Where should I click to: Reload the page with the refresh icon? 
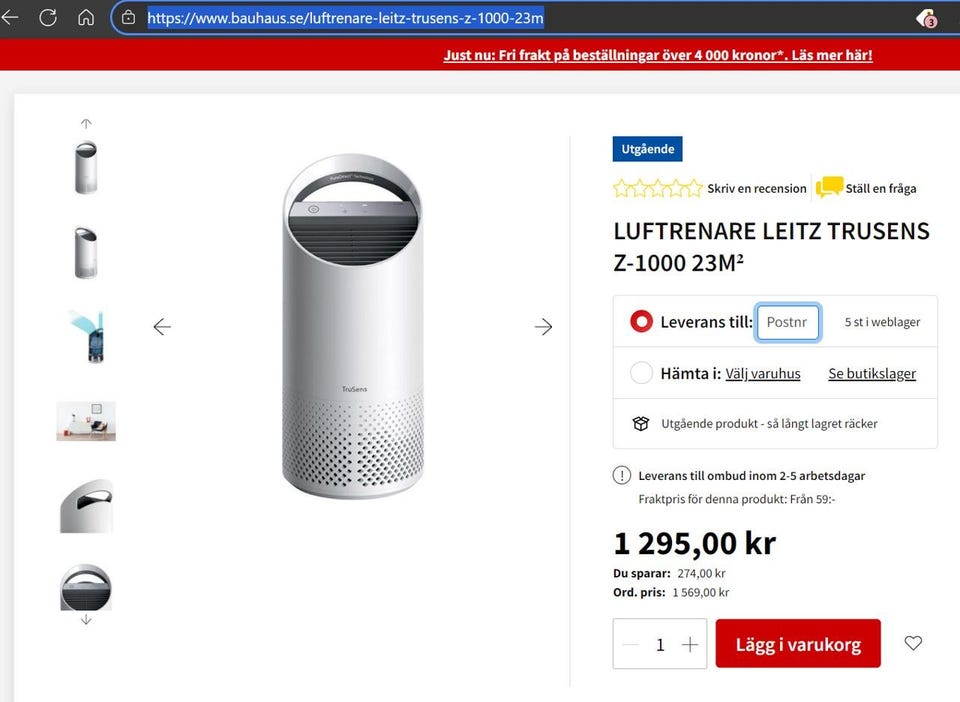coord(49,17)
